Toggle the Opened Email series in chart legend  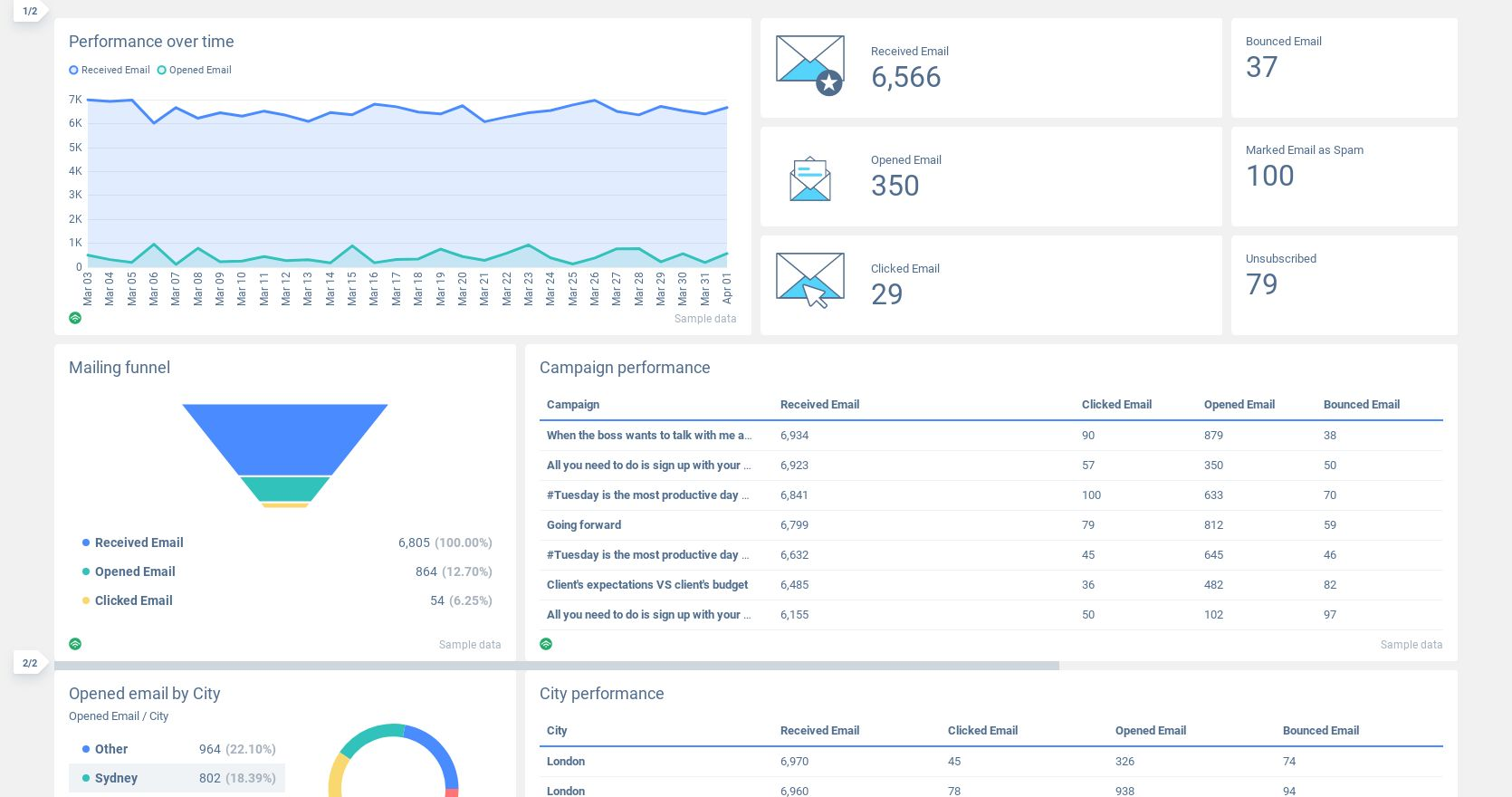click(195, 70)
